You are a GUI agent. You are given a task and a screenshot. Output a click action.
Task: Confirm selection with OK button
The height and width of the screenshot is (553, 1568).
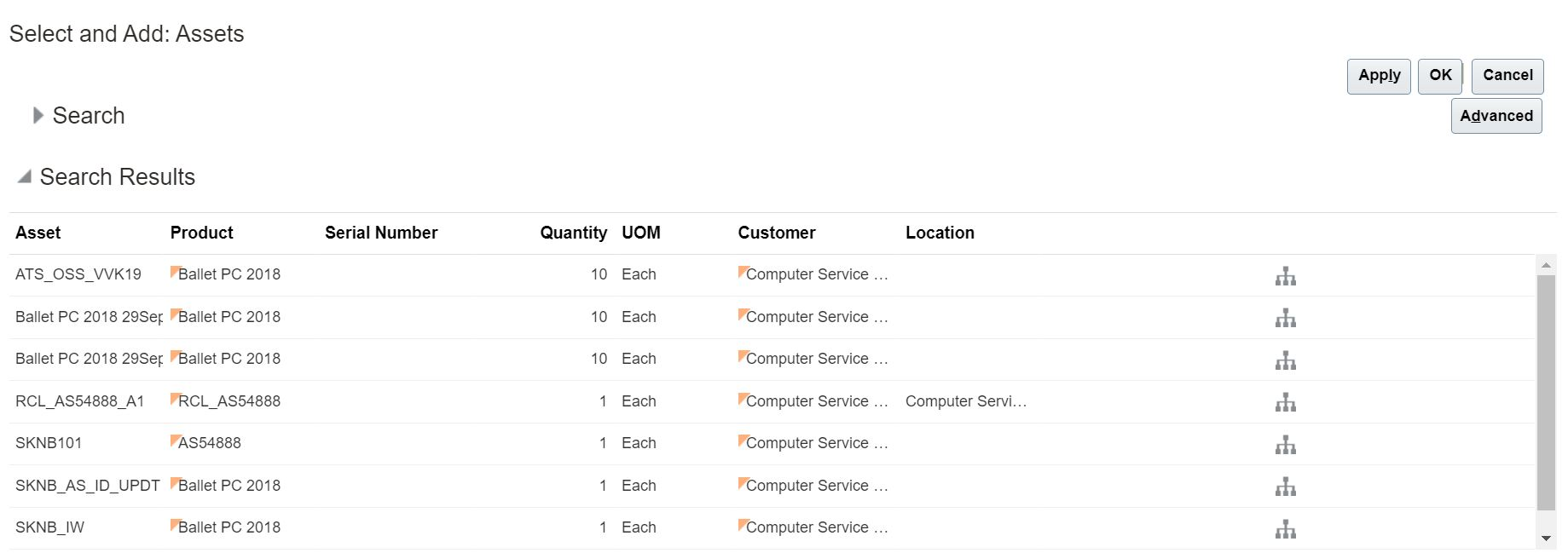(x=1440, y=76)
